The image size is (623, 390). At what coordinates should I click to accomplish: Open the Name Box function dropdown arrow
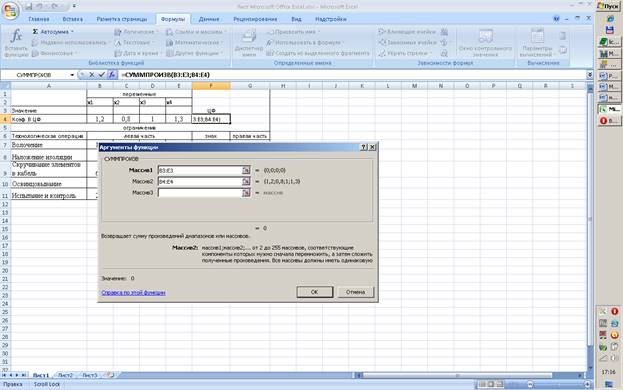[x=72, y=75]
